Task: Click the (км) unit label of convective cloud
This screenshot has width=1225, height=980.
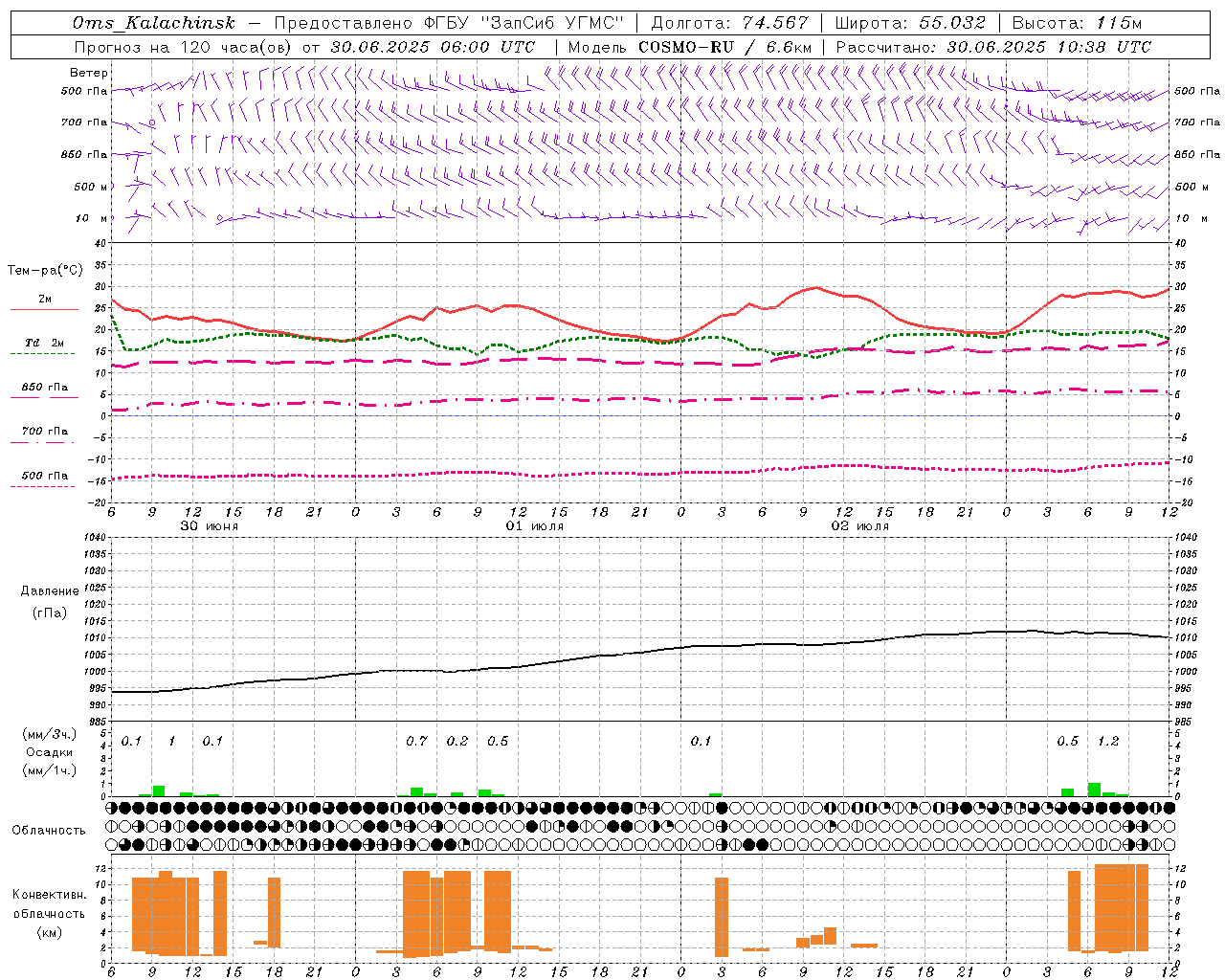Action: pos(49,932)
